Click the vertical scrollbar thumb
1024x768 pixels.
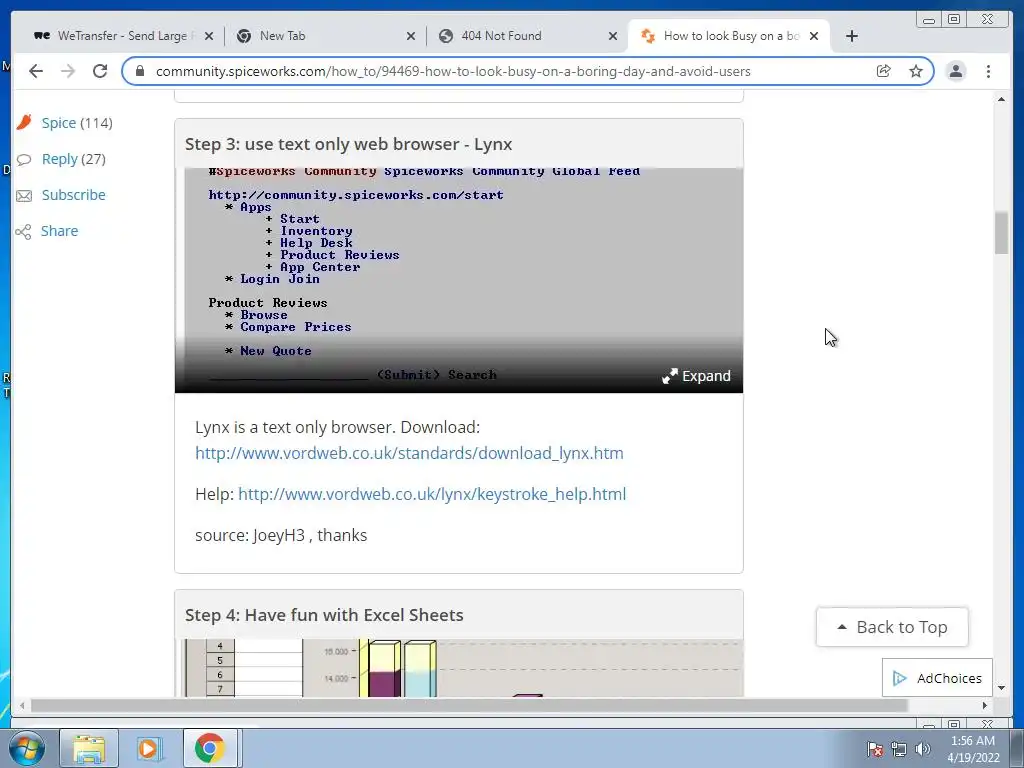[x=1001, y=233]
